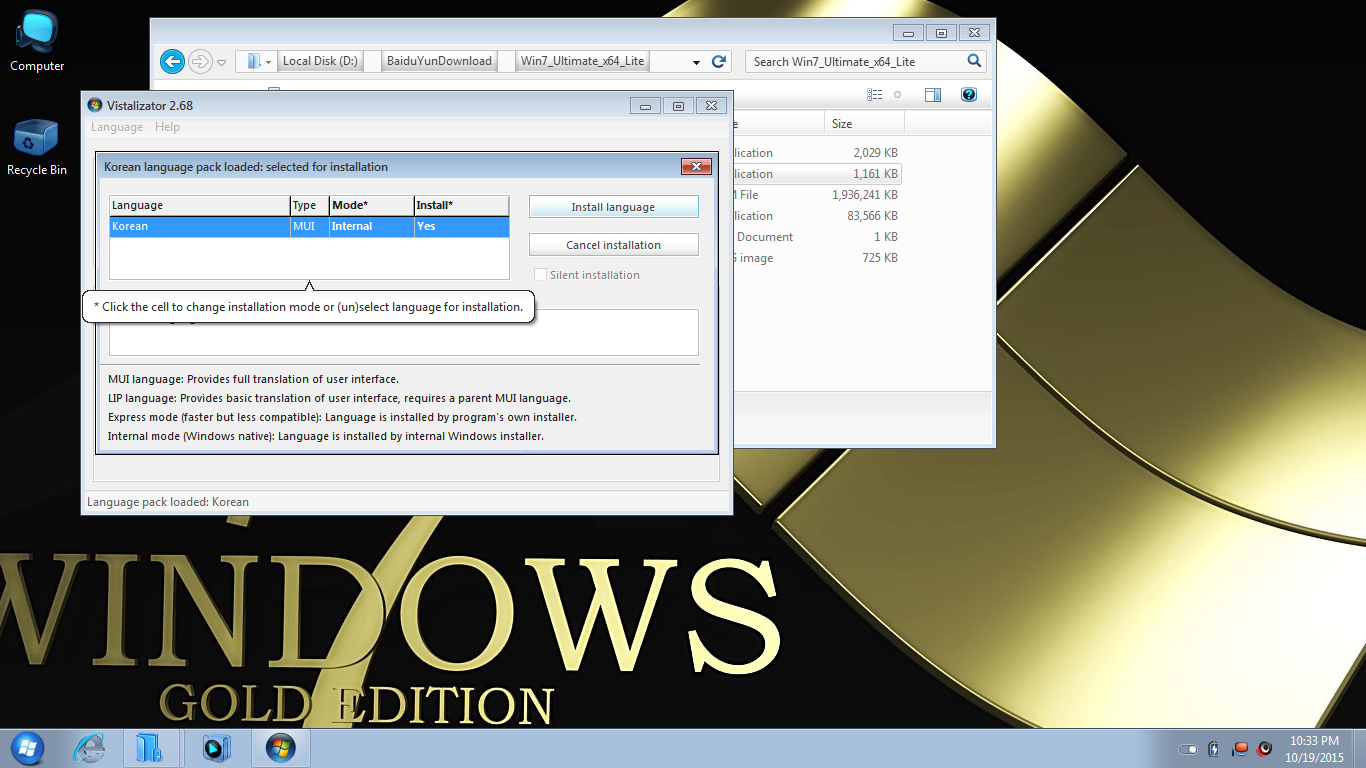
Task: Click Win7_Ultimate_x64_Lite breadcrumb
Action: point(583,61)
